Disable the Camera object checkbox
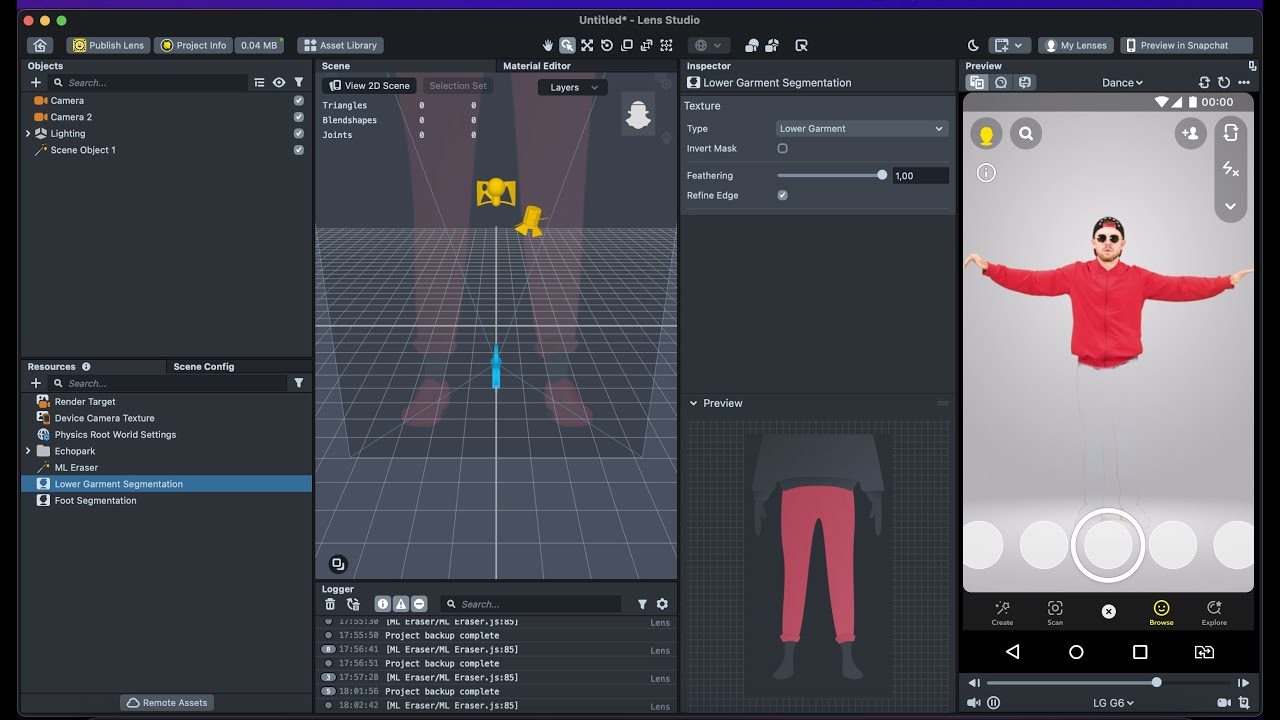1280x720 pixels. tap(298, 101)
